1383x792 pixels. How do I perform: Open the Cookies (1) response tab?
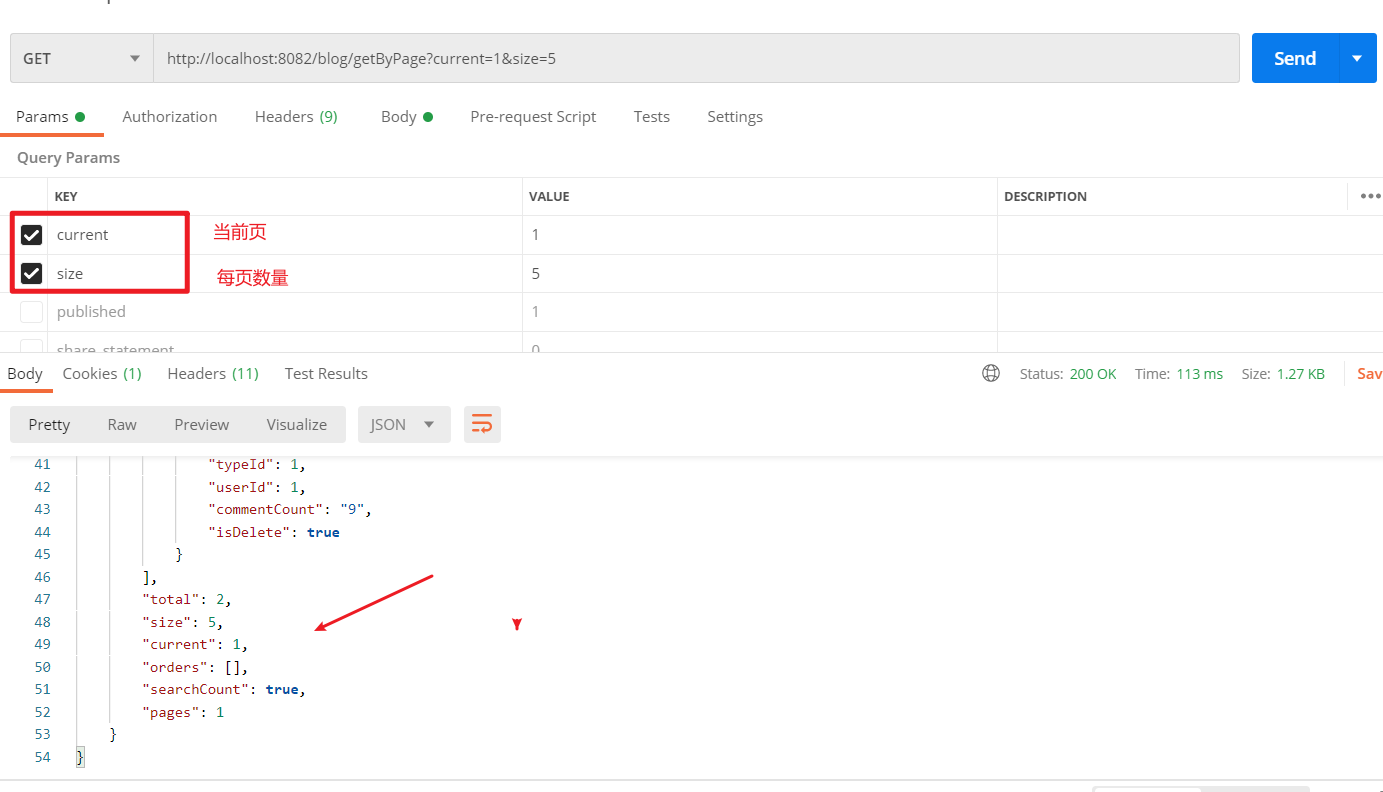(x=102, y=373)
